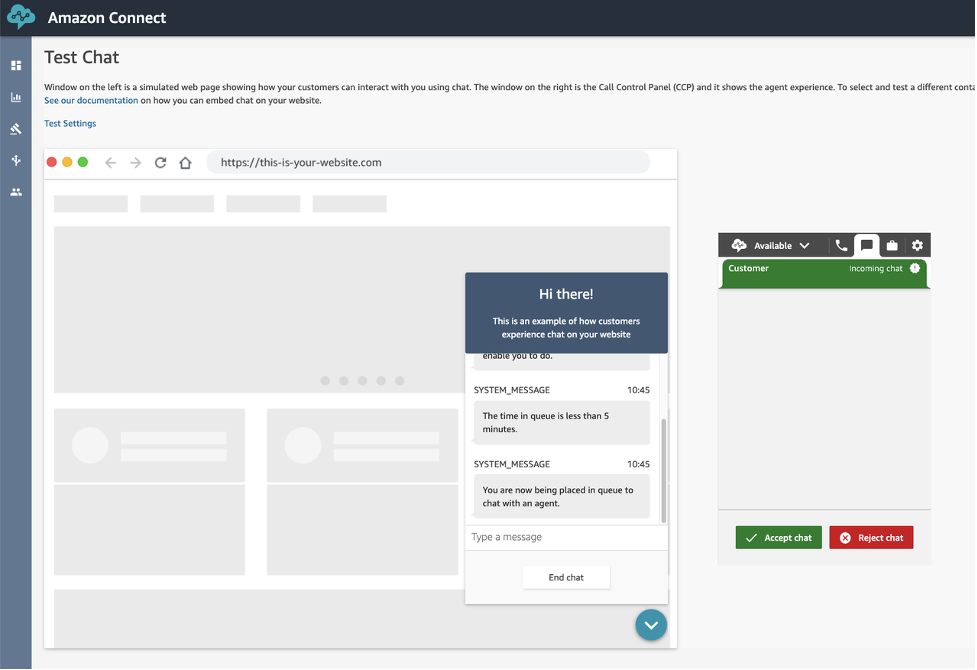Viewport: 977px width, 670px height.
Task: Select the Customer incoming chat contact
Action: click(x=824, y=274)
